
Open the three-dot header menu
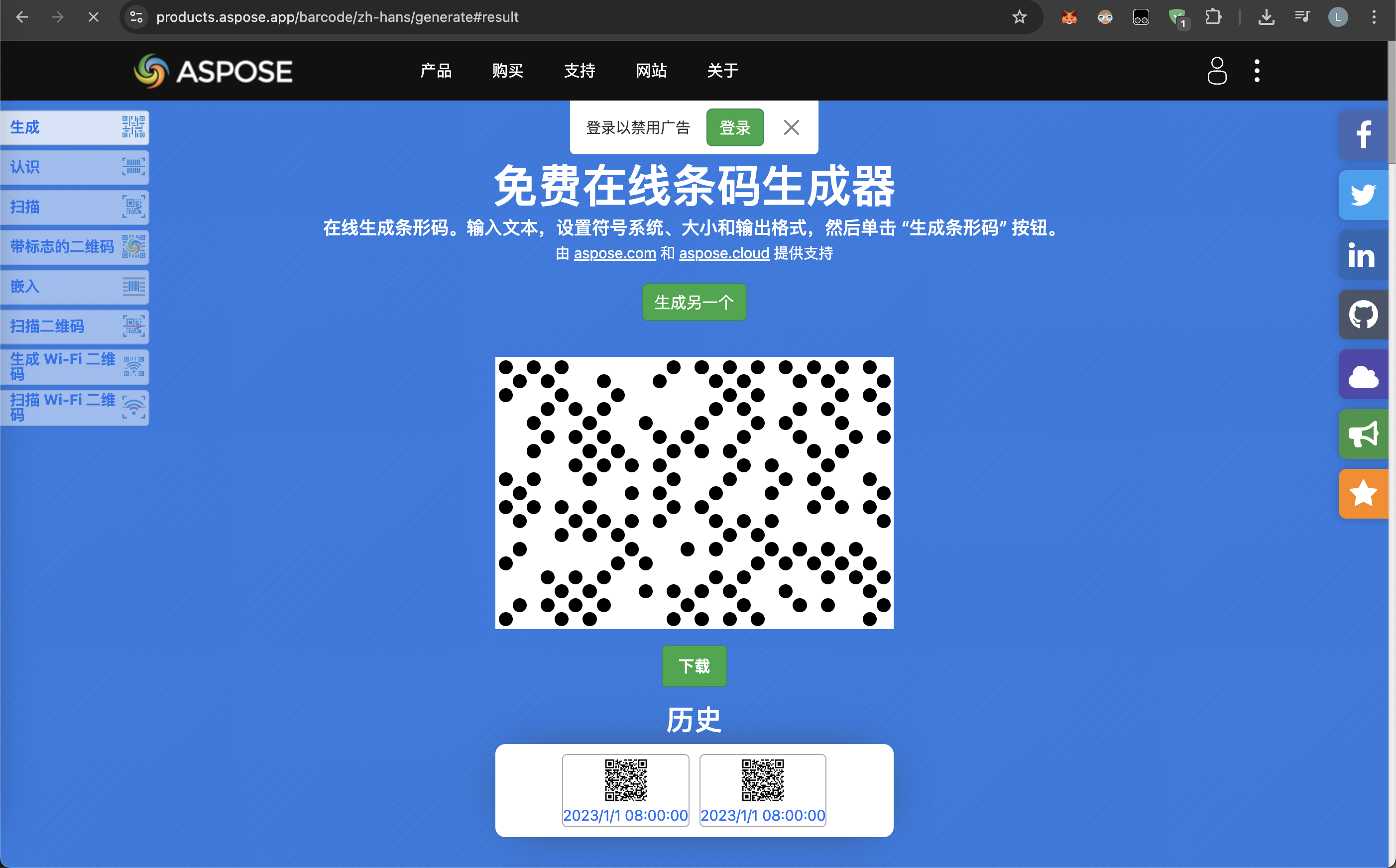click(x=1257, y=71)
